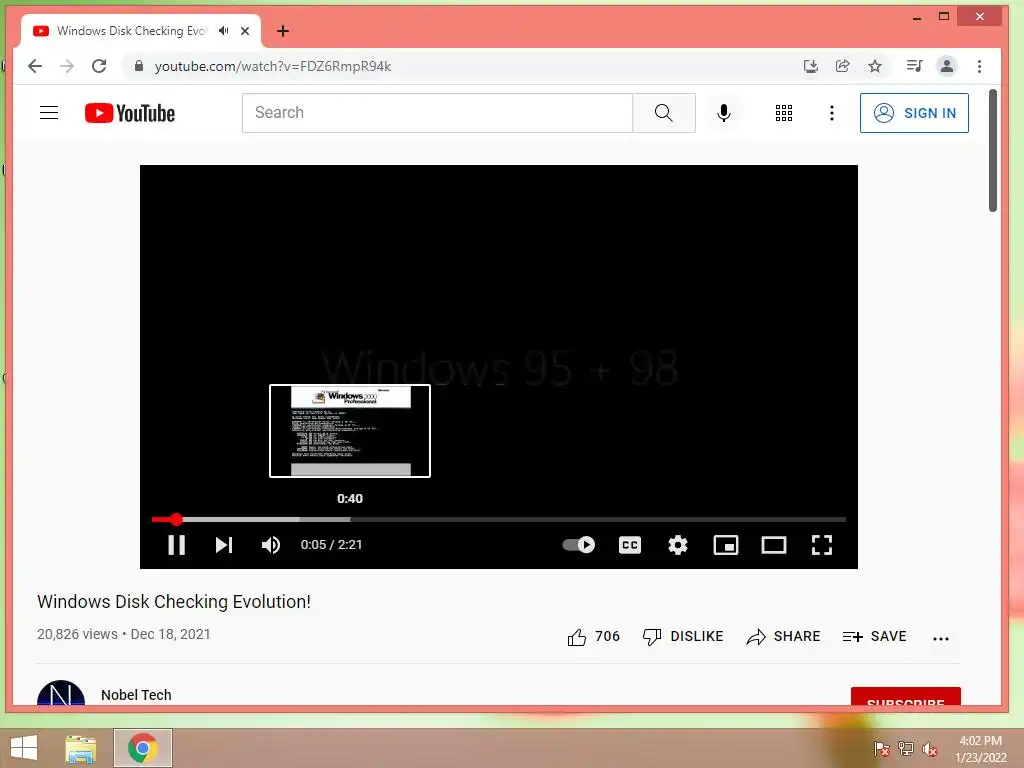
Task: Switch to theater mode
Action: [774, 545]
